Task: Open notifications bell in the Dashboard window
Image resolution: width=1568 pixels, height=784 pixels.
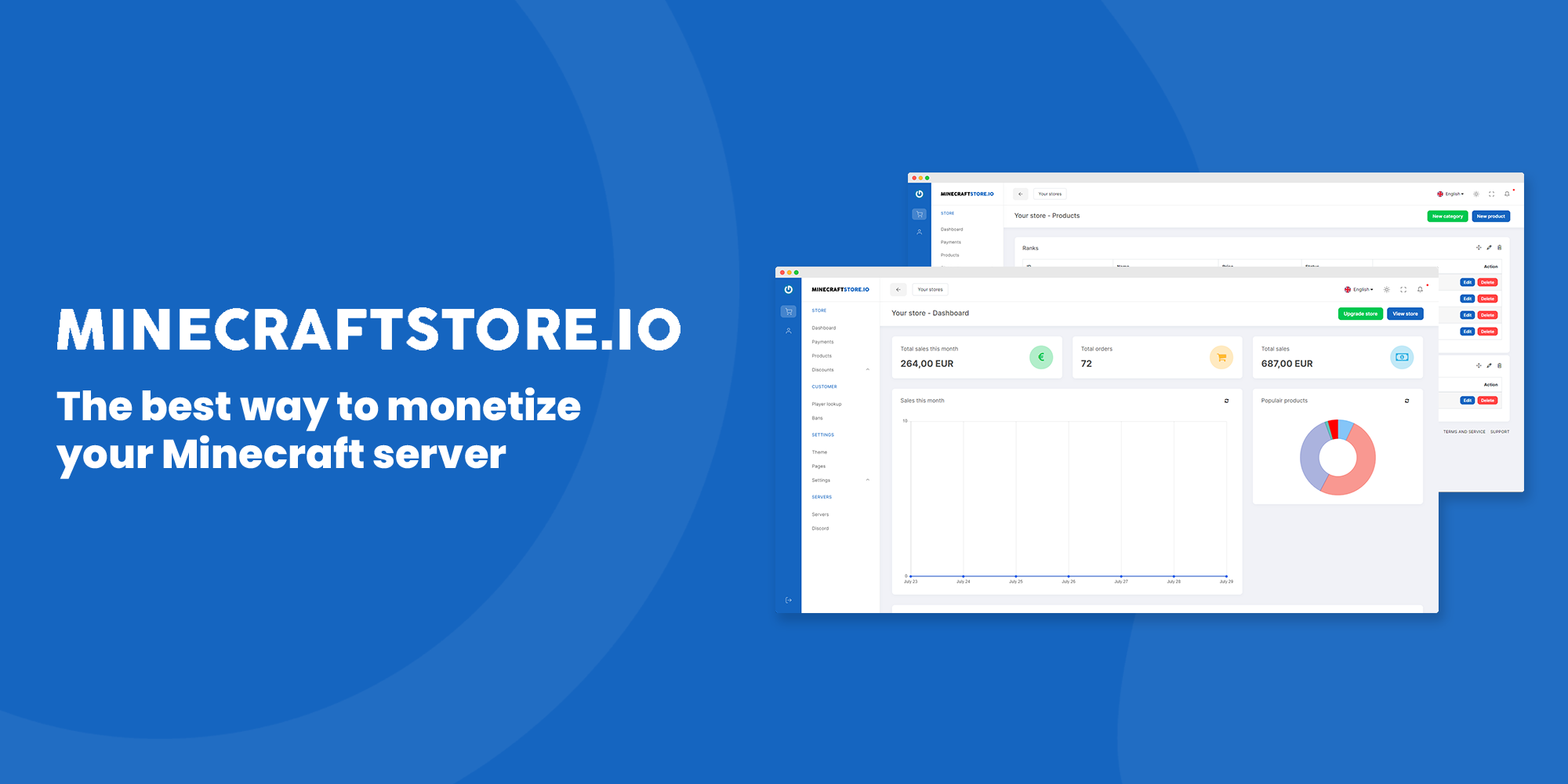Action: click(x=1420, y=289)
